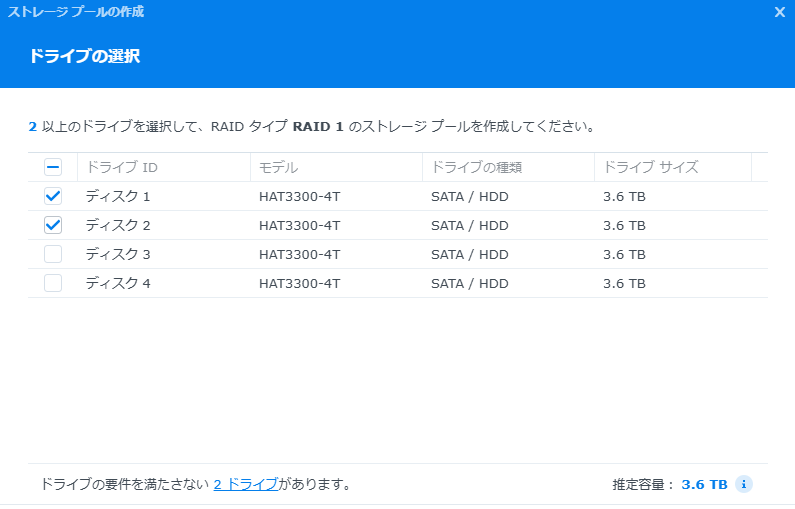Click the HAT3300-4T model cell of ディスク 1
Image resolution: width=795 pixels, height=509 pixels.
pos(299,196)
